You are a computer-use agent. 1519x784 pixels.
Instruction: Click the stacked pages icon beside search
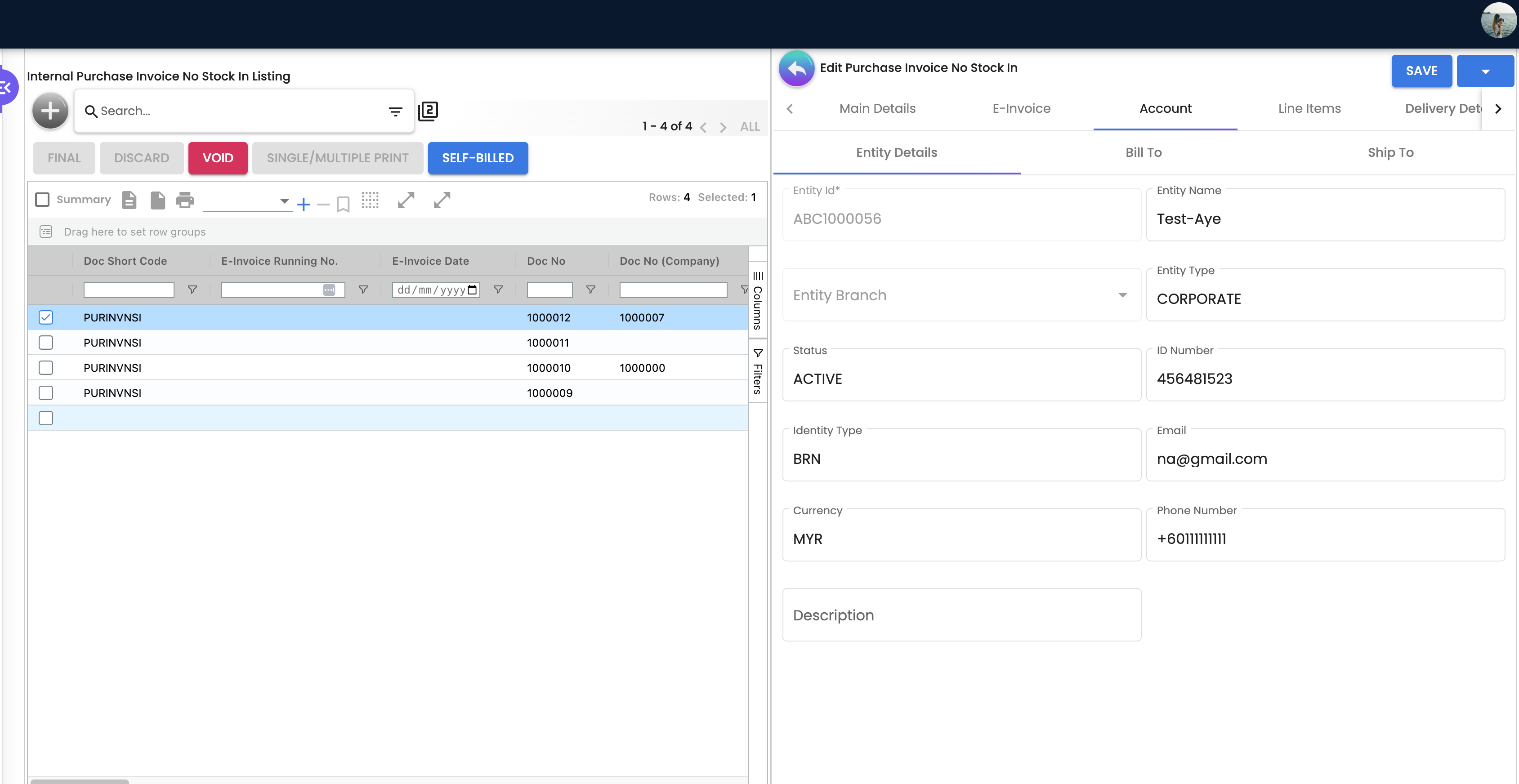(x=428, y=111)
